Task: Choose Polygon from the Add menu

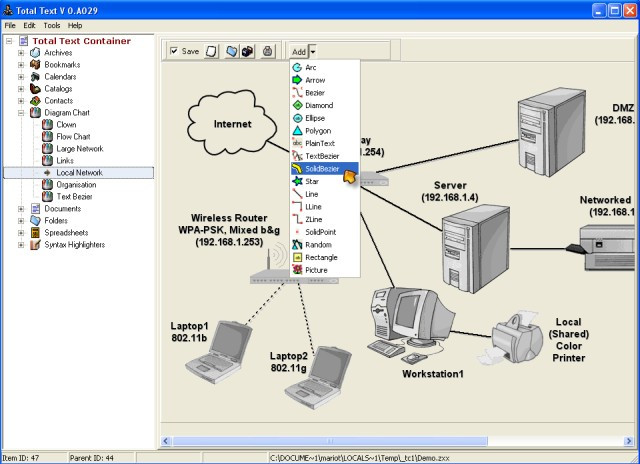Action: (325, 131)
